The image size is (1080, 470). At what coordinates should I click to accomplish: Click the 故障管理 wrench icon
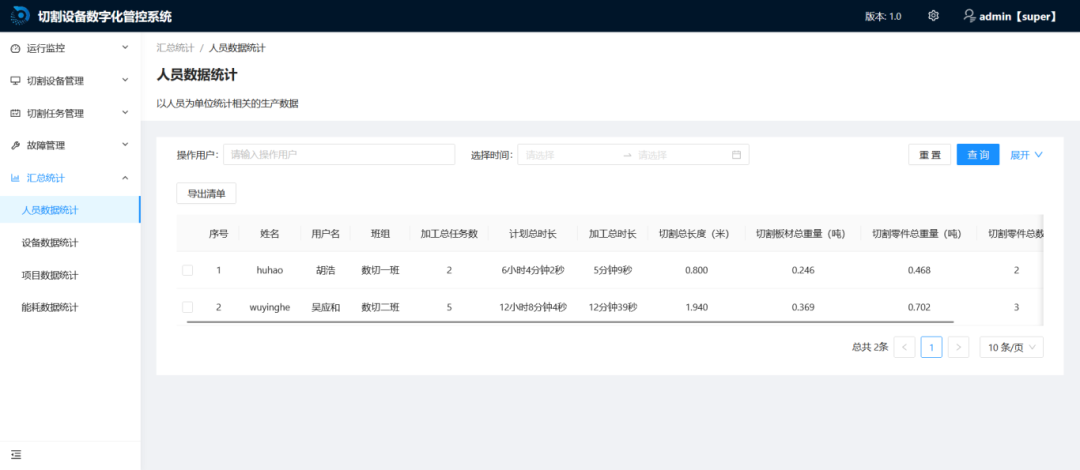pyautogui.click(x=15, y=145)
